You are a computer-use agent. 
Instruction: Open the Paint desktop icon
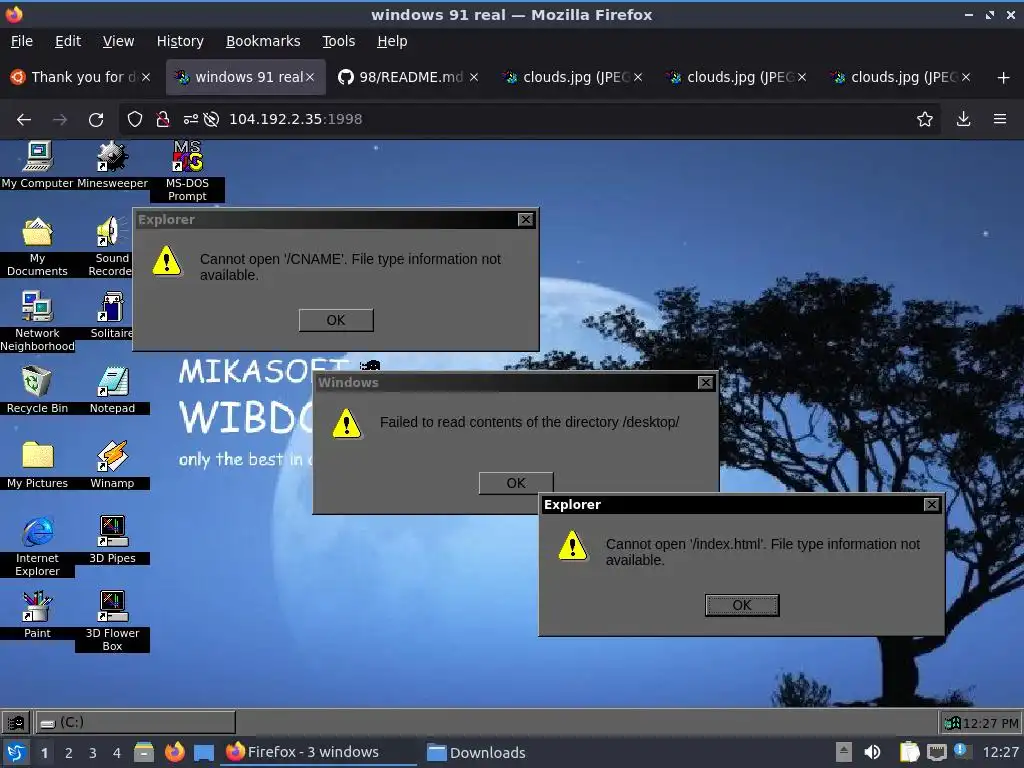point(37,615)
